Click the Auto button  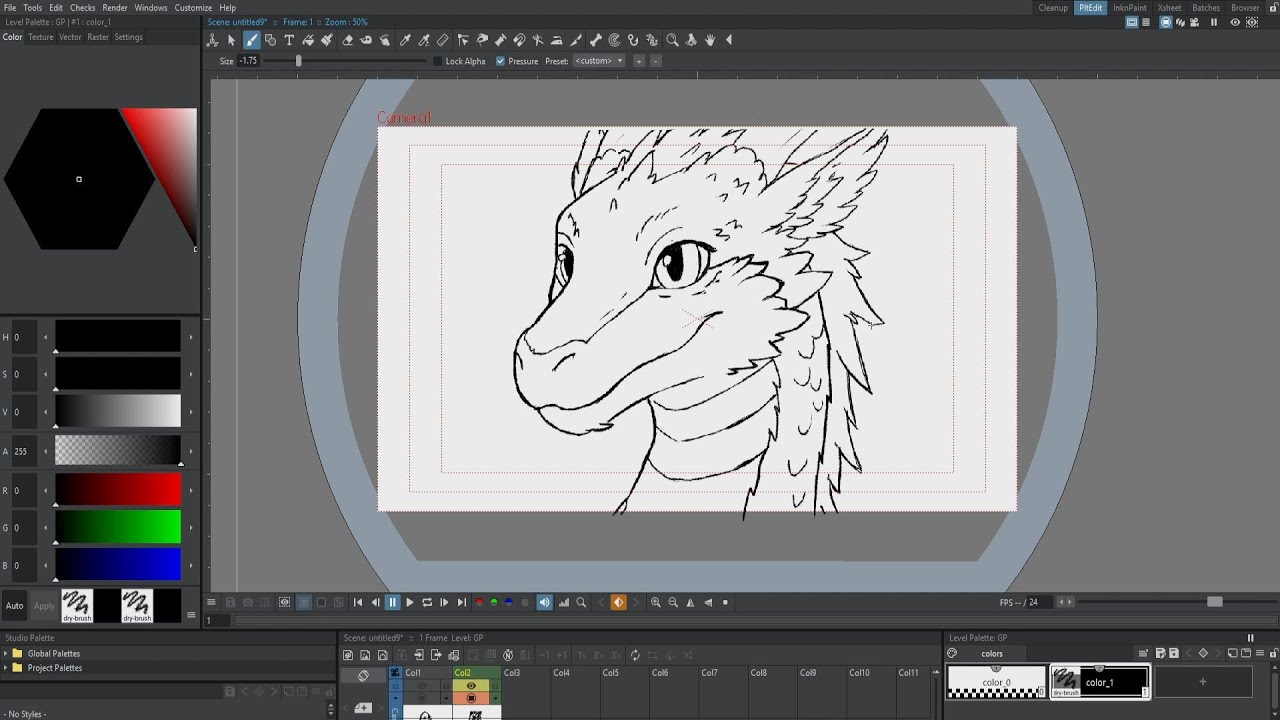click(x=14, y=605)
